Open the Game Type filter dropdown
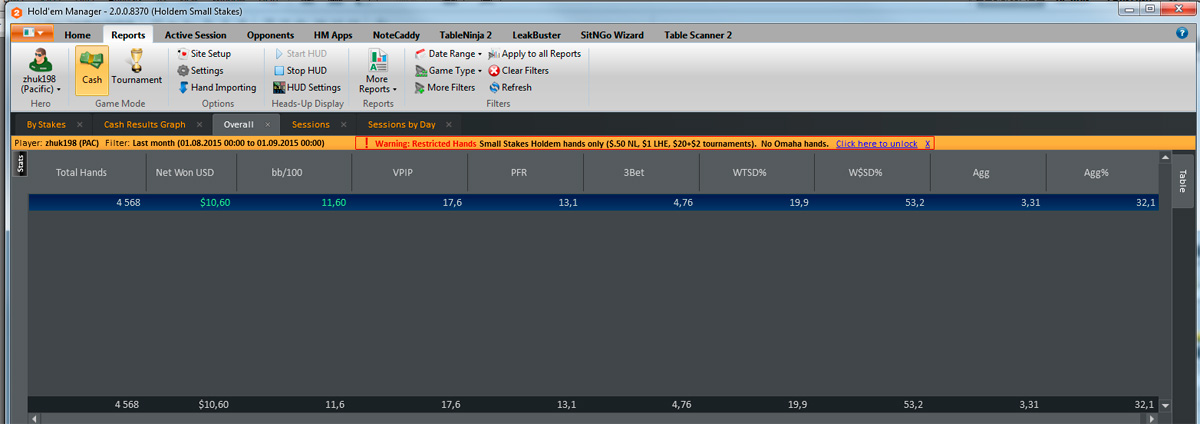Viewport: 1200px width, 424px height. [x=448, y=71]
